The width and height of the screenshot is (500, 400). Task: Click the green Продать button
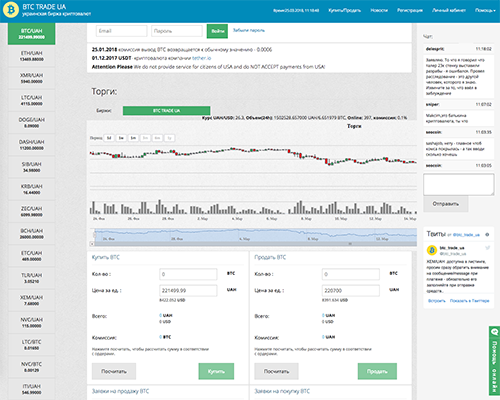point(377,371)
